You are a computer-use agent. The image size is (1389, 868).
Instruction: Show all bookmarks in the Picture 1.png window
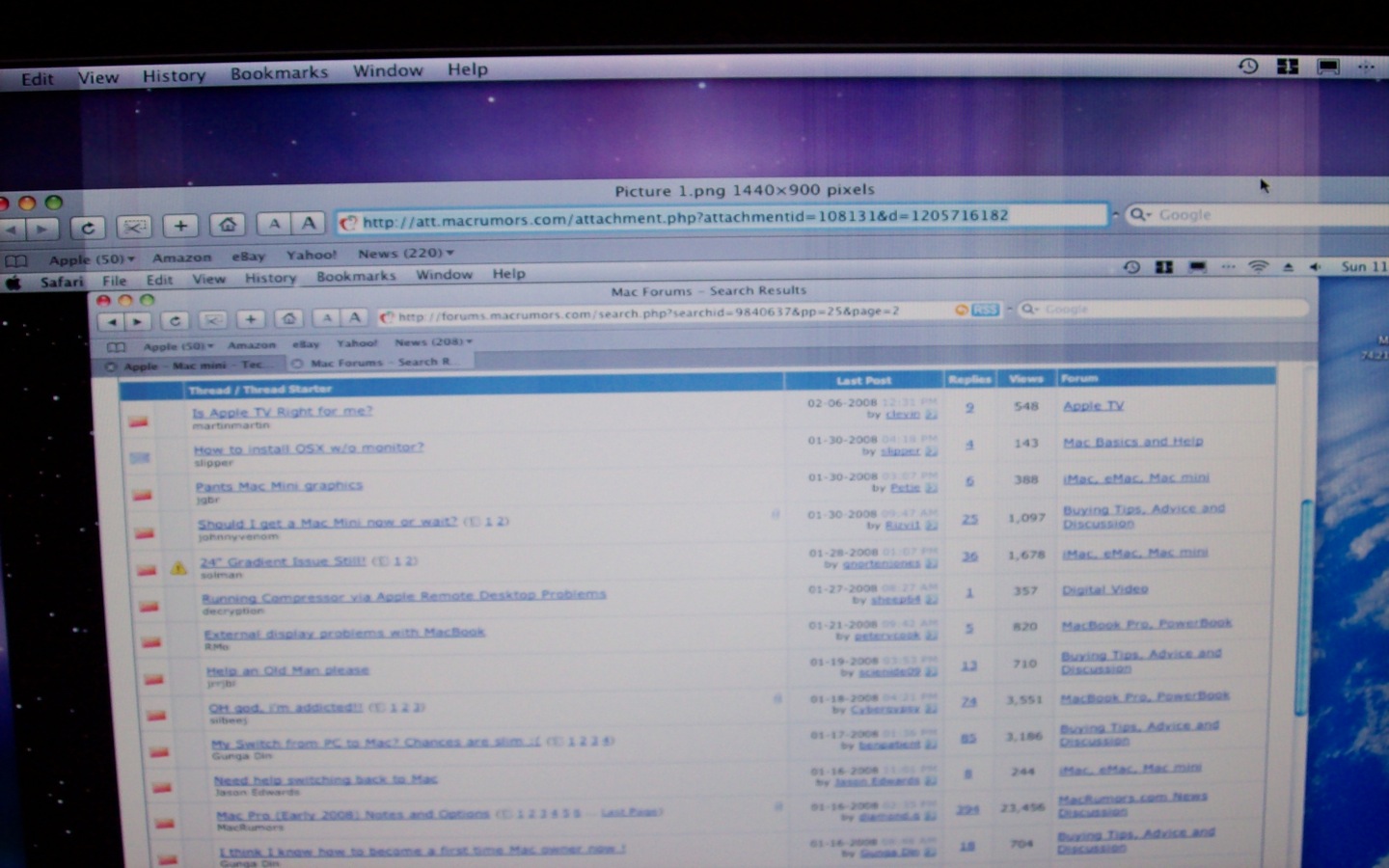16,260
